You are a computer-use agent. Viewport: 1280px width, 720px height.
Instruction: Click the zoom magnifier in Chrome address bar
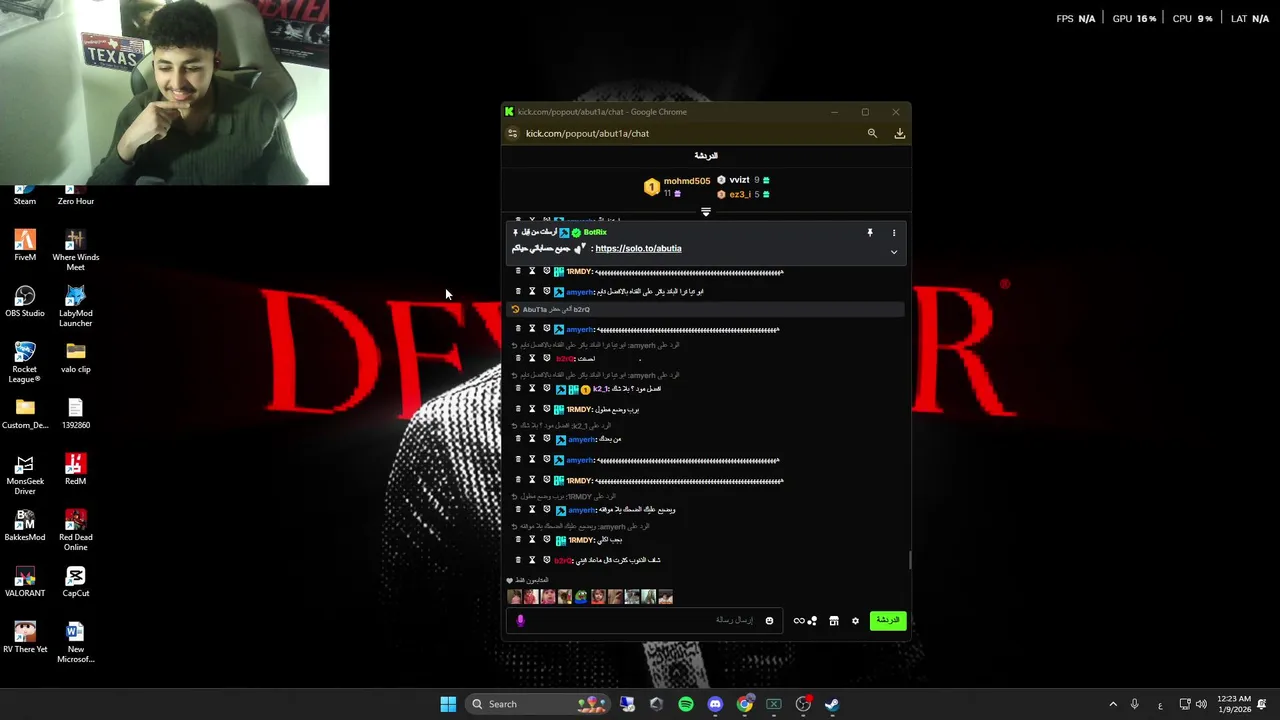pyautogui.click(x=872, y=133)
